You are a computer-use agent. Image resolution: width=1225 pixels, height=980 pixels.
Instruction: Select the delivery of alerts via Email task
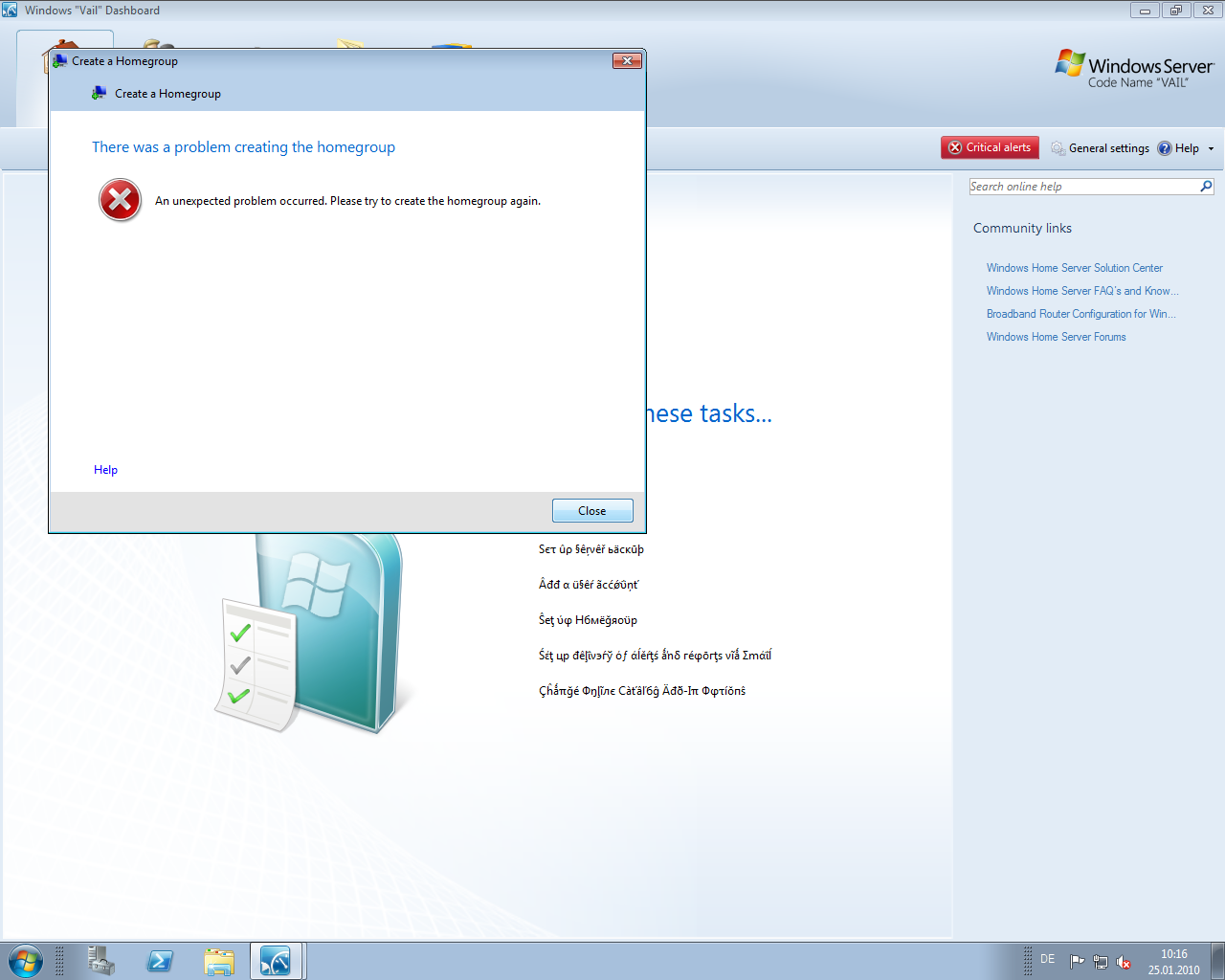click(655, 656)
